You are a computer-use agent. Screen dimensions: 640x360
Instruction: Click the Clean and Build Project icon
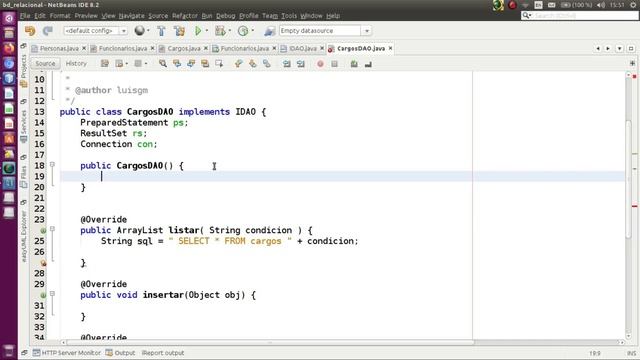179,31
